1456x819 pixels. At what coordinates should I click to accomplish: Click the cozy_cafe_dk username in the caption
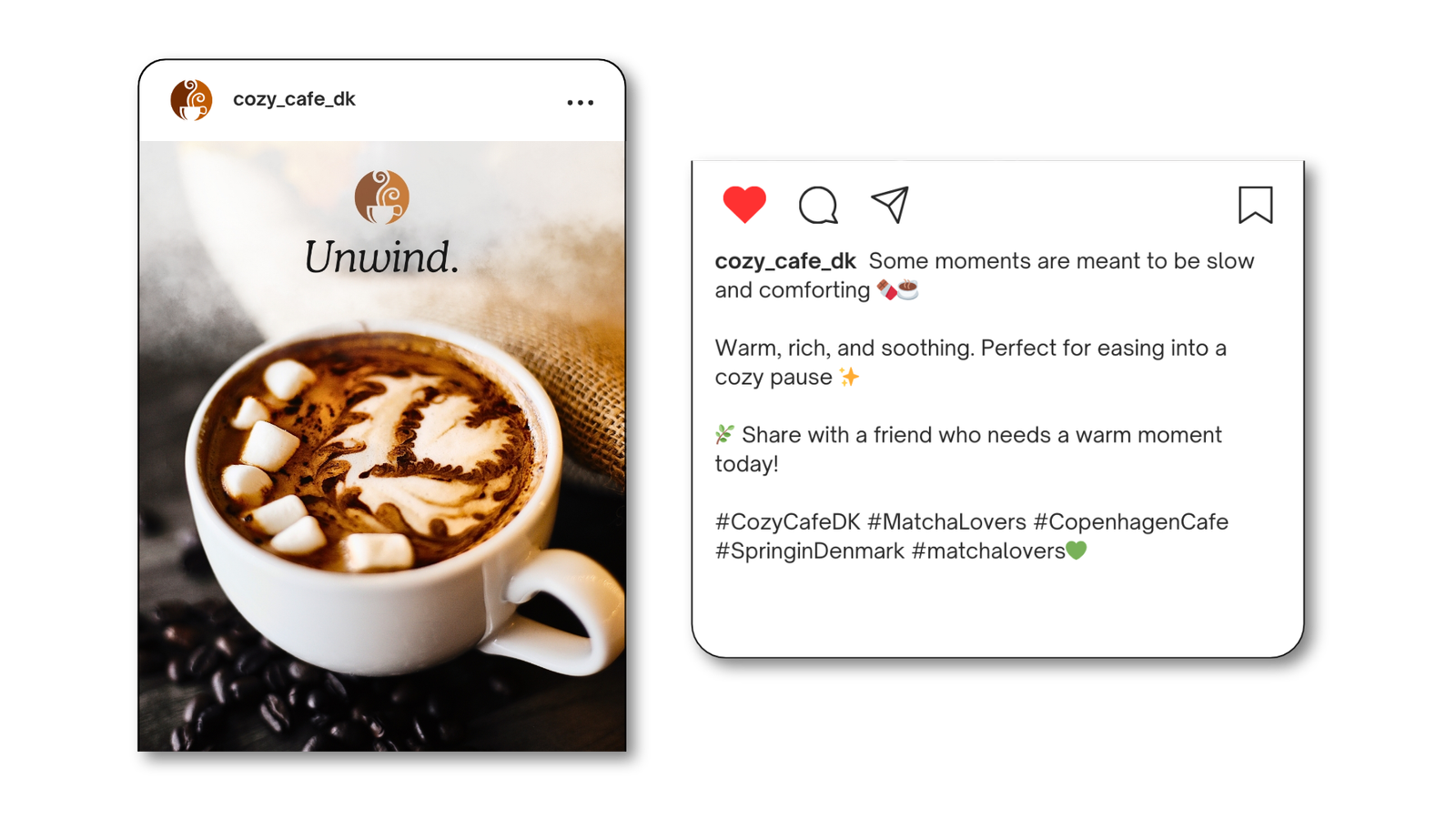click(x=785, y=261)
